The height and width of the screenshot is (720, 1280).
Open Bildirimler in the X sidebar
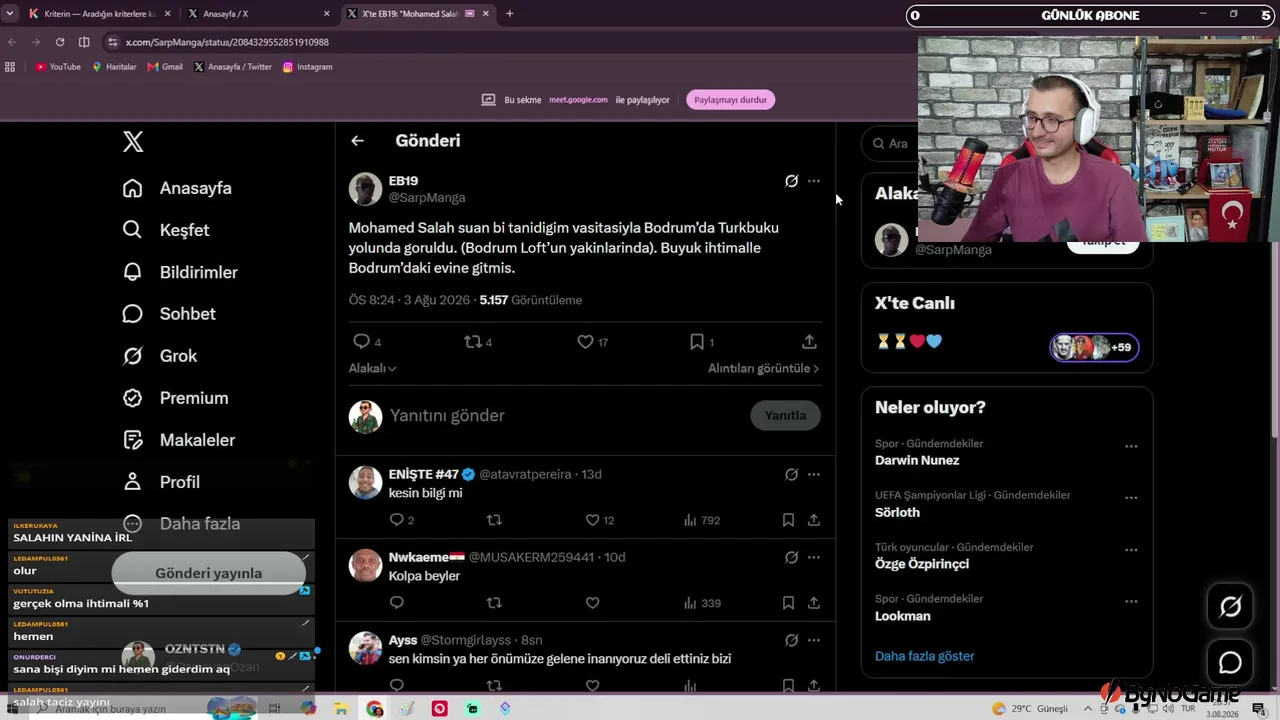180,272
